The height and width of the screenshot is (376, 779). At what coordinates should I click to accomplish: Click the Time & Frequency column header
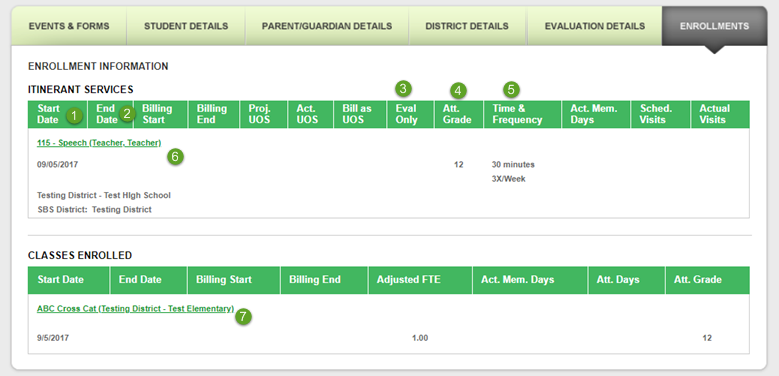click(523, 114)
